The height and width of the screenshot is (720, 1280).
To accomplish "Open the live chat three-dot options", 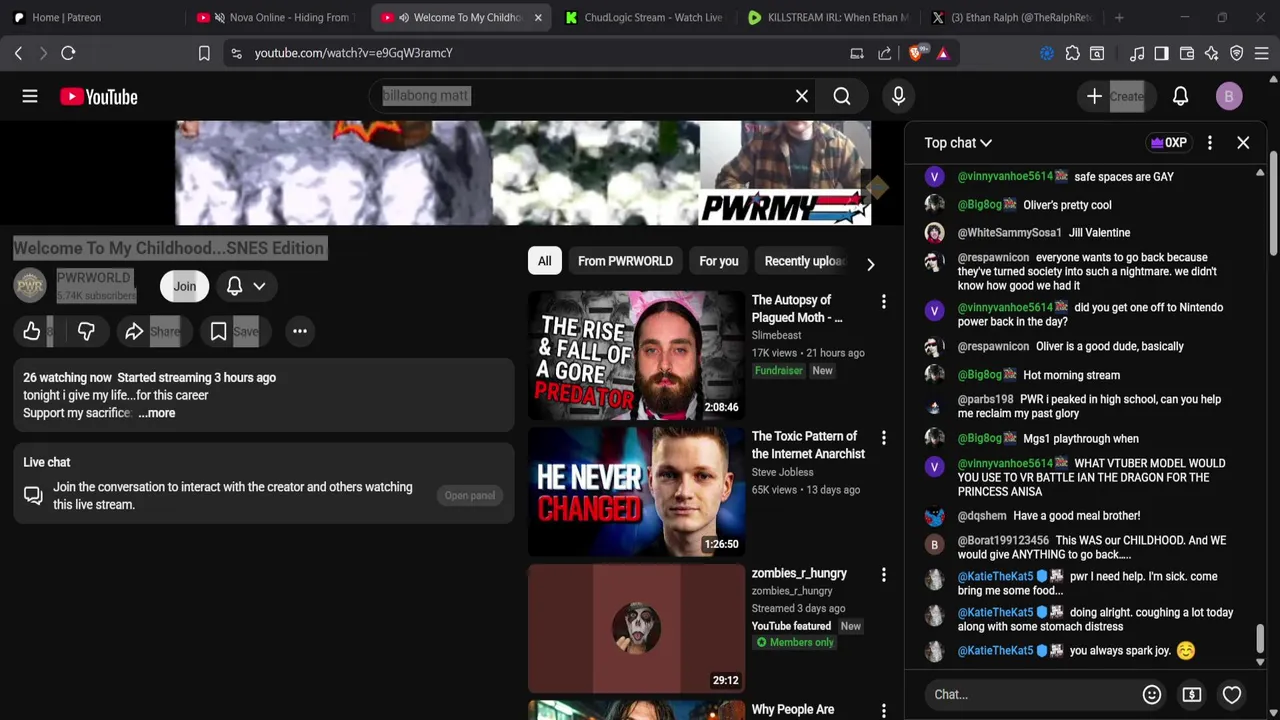I will pyautogui.click(x=1210, y=143).
